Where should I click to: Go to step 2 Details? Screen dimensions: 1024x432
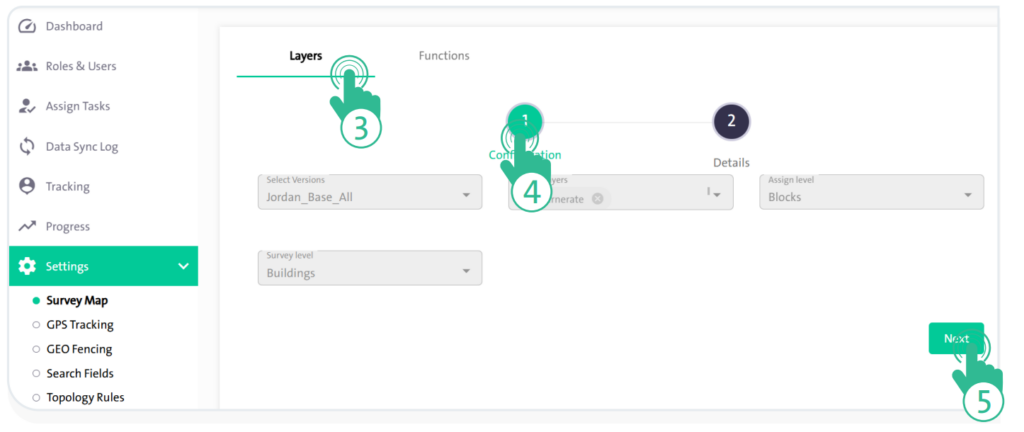pos(731,122)
